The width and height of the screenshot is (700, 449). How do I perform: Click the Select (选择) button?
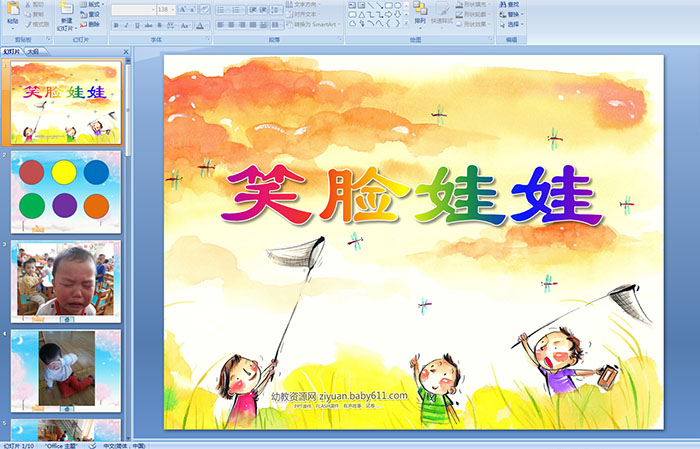click(x=512, y=24)
